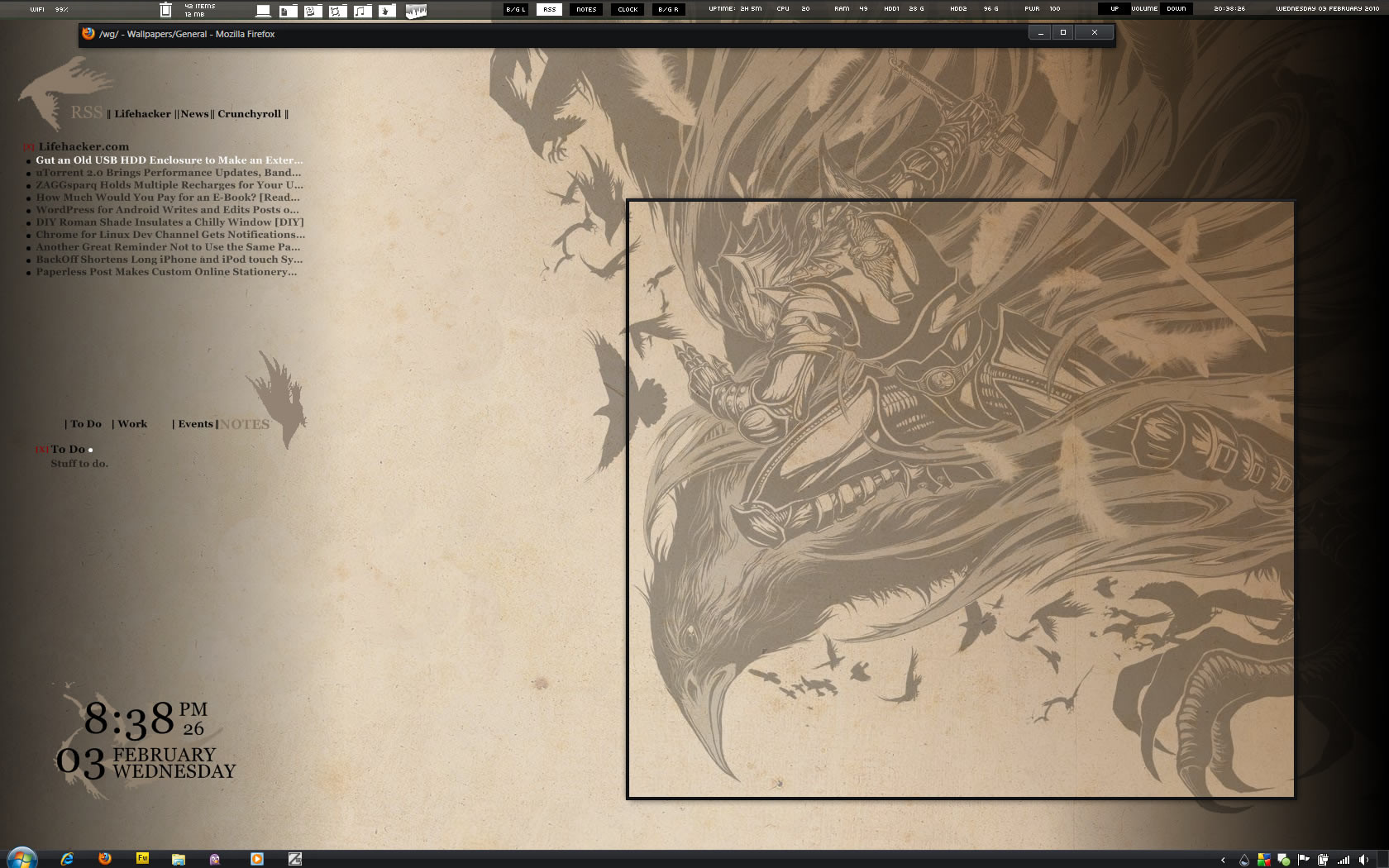Toggle the RSS widget button
This screenshot has width=1389, height=868.
click(549, 9)
